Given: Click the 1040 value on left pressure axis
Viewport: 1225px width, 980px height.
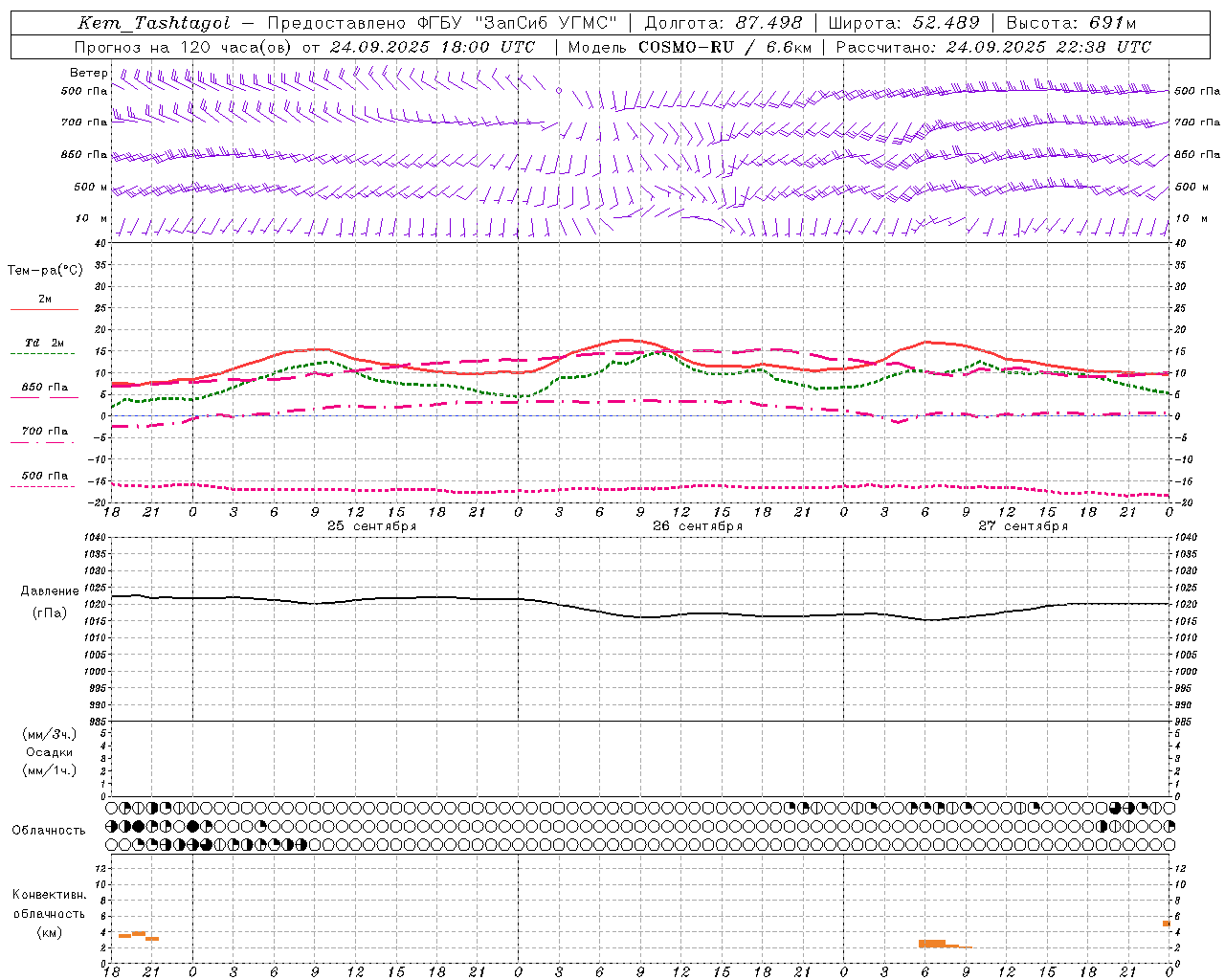Looking at the screenshot, I should [94, 537].
